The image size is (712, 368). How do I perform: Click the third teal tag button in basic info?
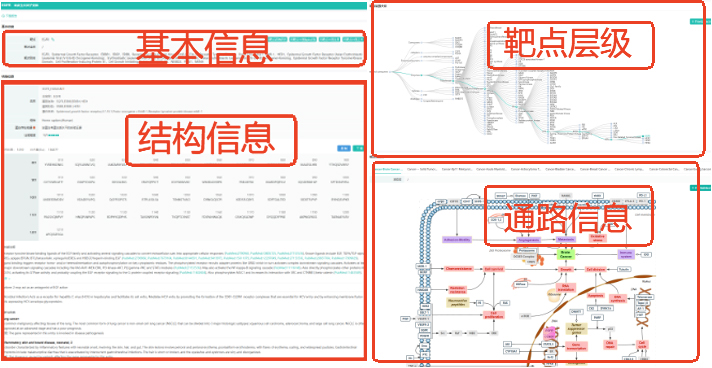[x=330, y=40]
